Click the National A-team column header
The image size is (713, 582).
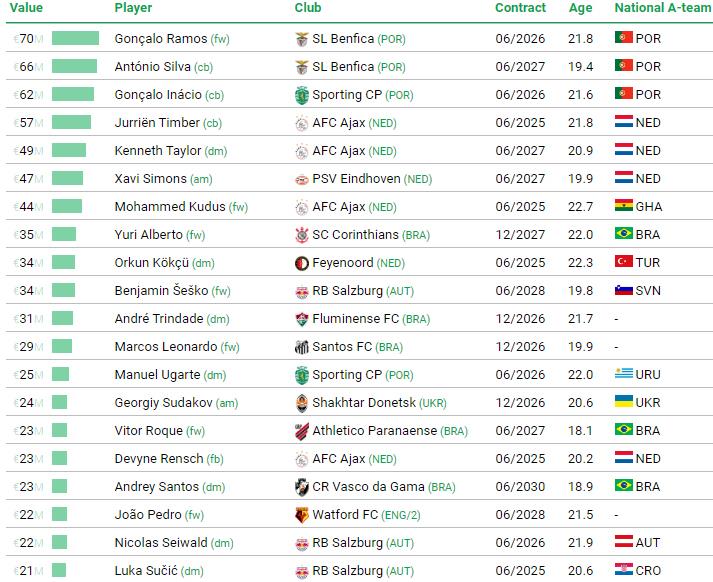click(x=660, y=8)
